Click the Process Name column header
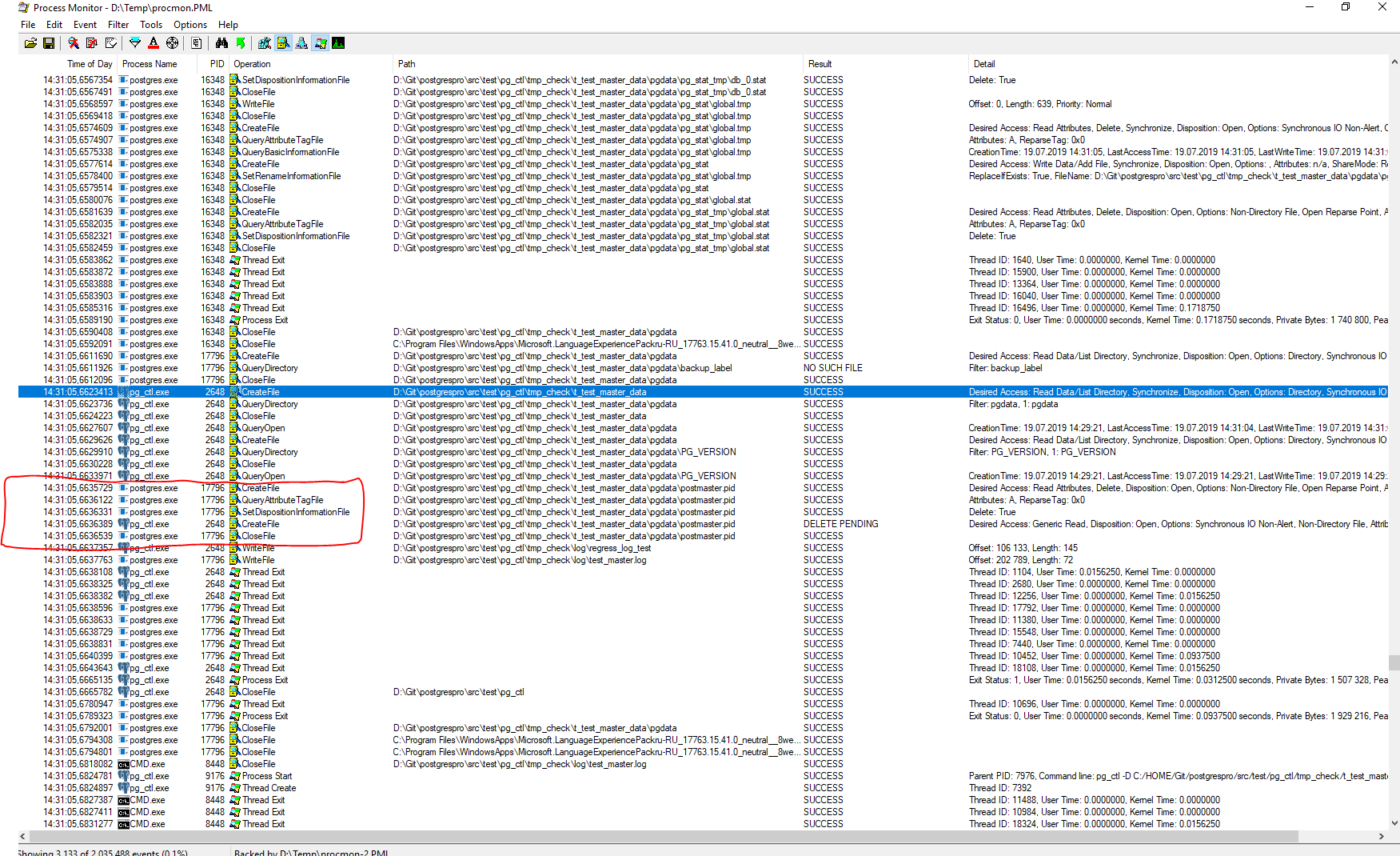This screenshot has height=856, width=1400. point(150,64)
